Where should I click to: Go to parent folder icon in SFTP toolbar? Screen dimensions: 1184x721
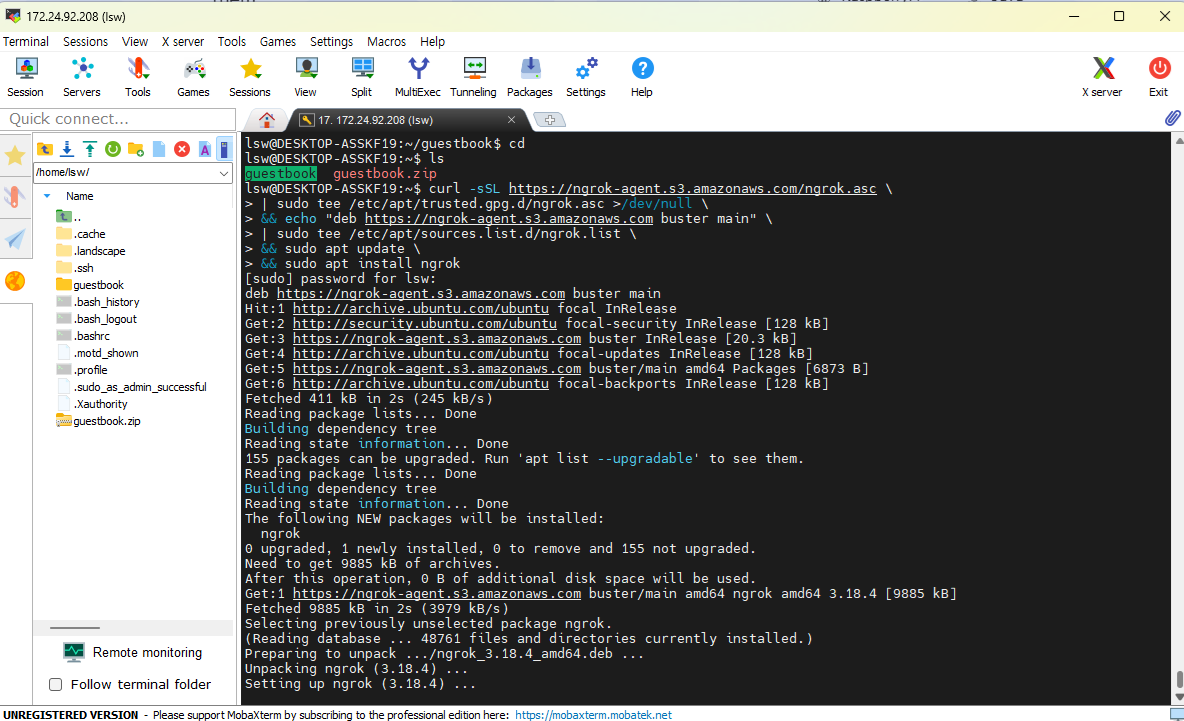(45, 149)
